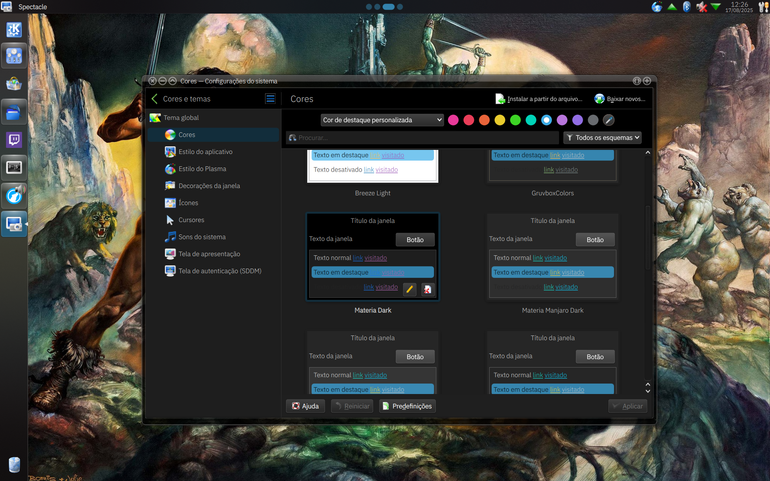Open the trash bin at the dock's bottom
This screenshot has width=770, height=481.
(x=14, y=464)
